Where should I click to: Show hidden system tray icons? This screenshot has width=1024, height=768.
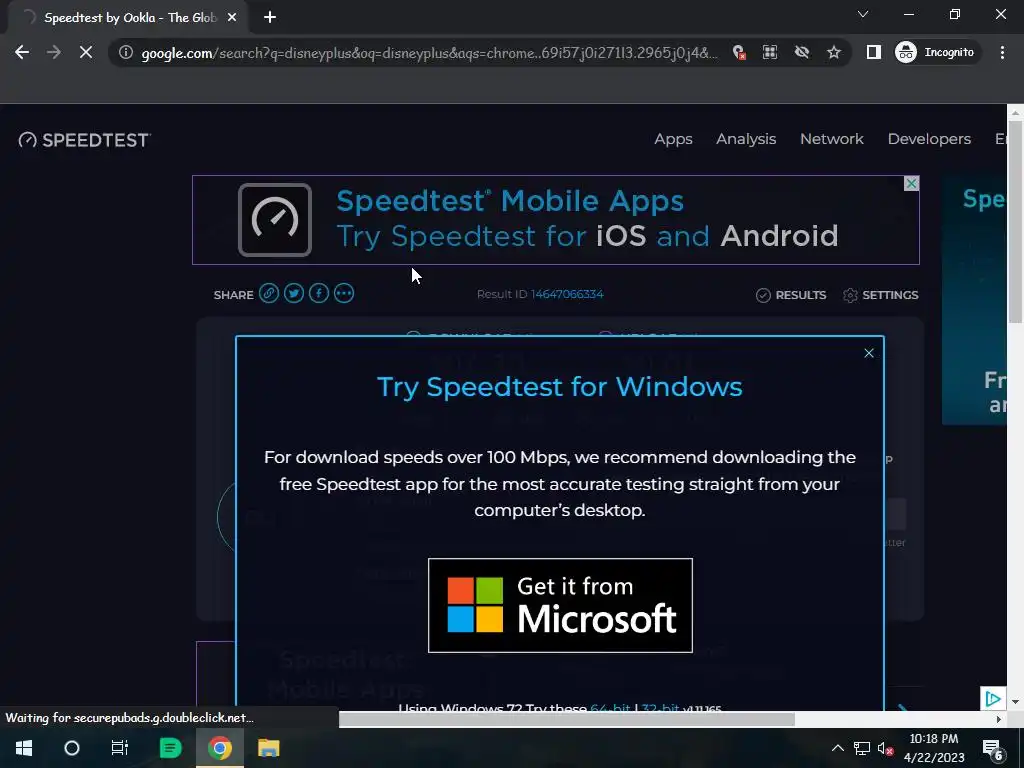[837, 748]
